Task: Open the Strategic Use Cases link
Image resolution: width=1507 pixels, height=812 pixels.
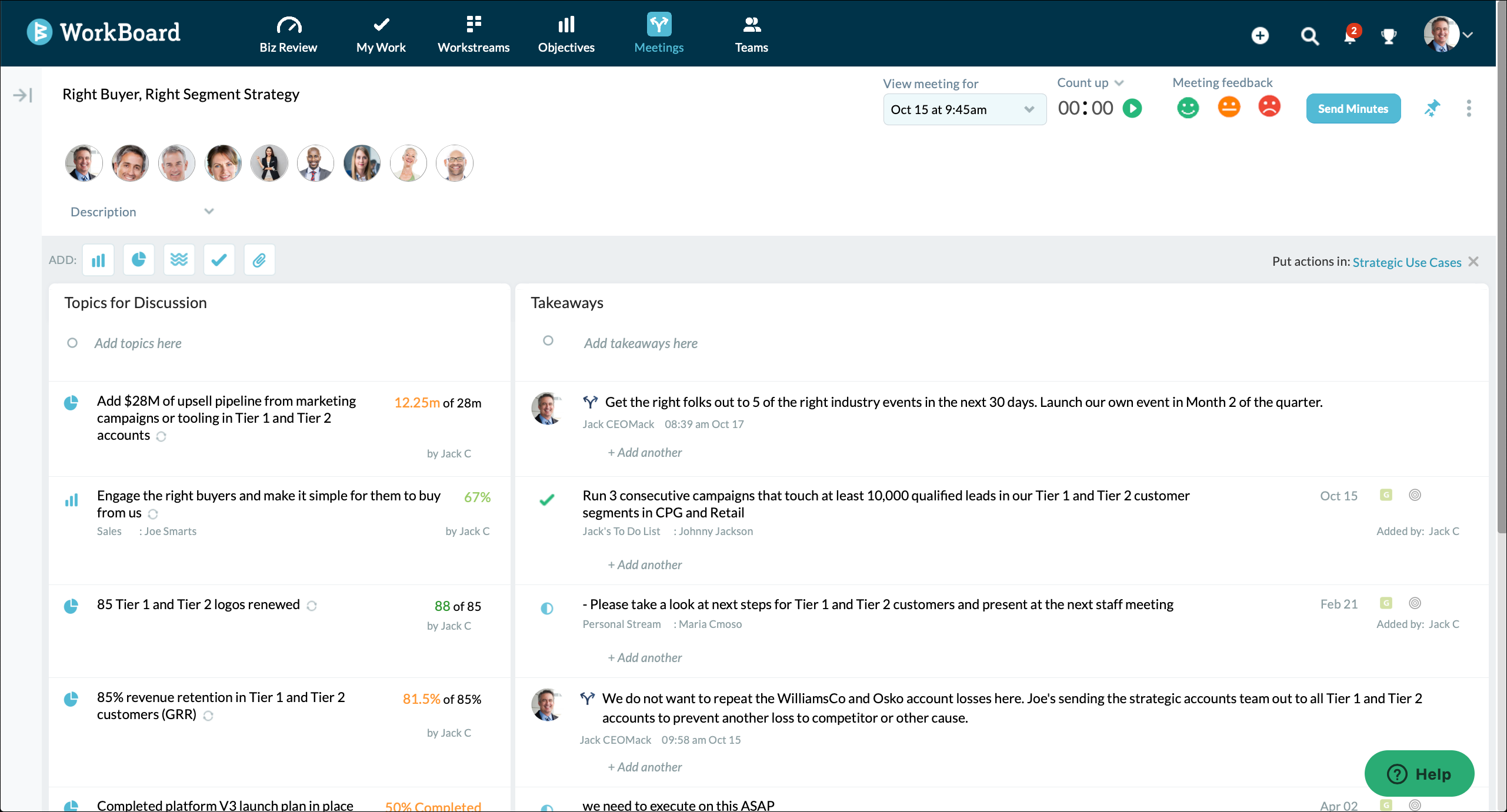Action: tap(1406, 262)
